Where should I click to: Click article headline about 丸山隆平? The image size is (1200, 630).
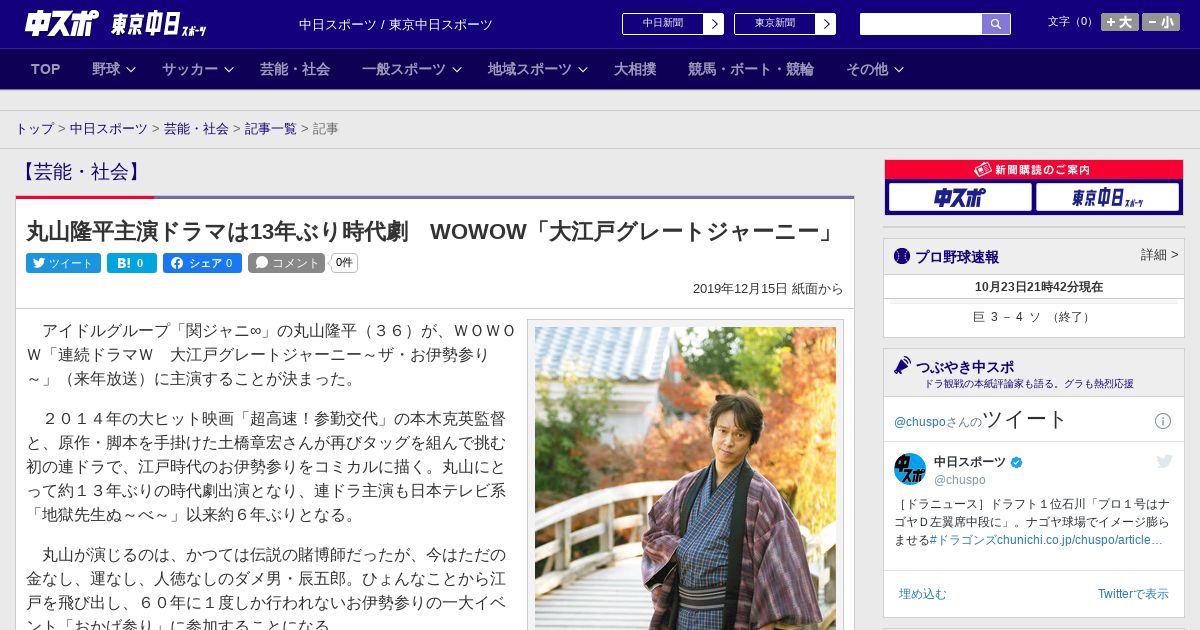pos(433,232)
